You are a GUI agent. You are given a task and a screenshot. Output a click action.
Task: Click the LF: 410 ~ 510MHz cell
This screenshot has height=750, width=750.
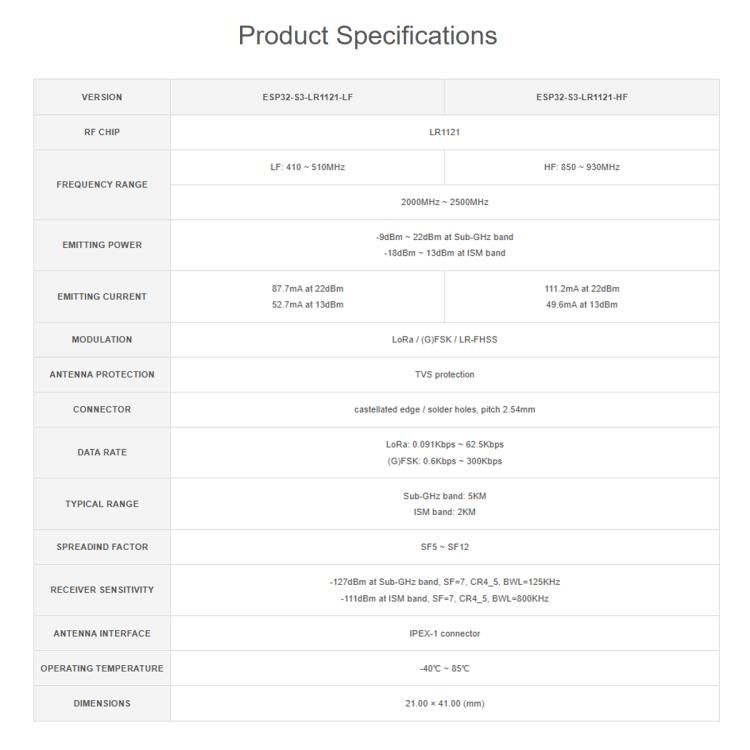[308, 167]
